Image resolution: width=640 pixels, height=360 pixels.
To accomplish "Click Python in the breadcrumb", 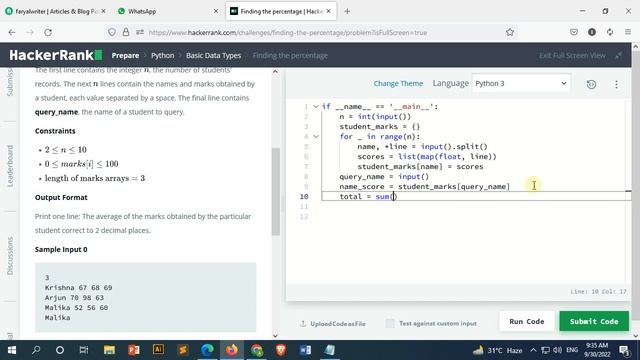I will 162,56.
